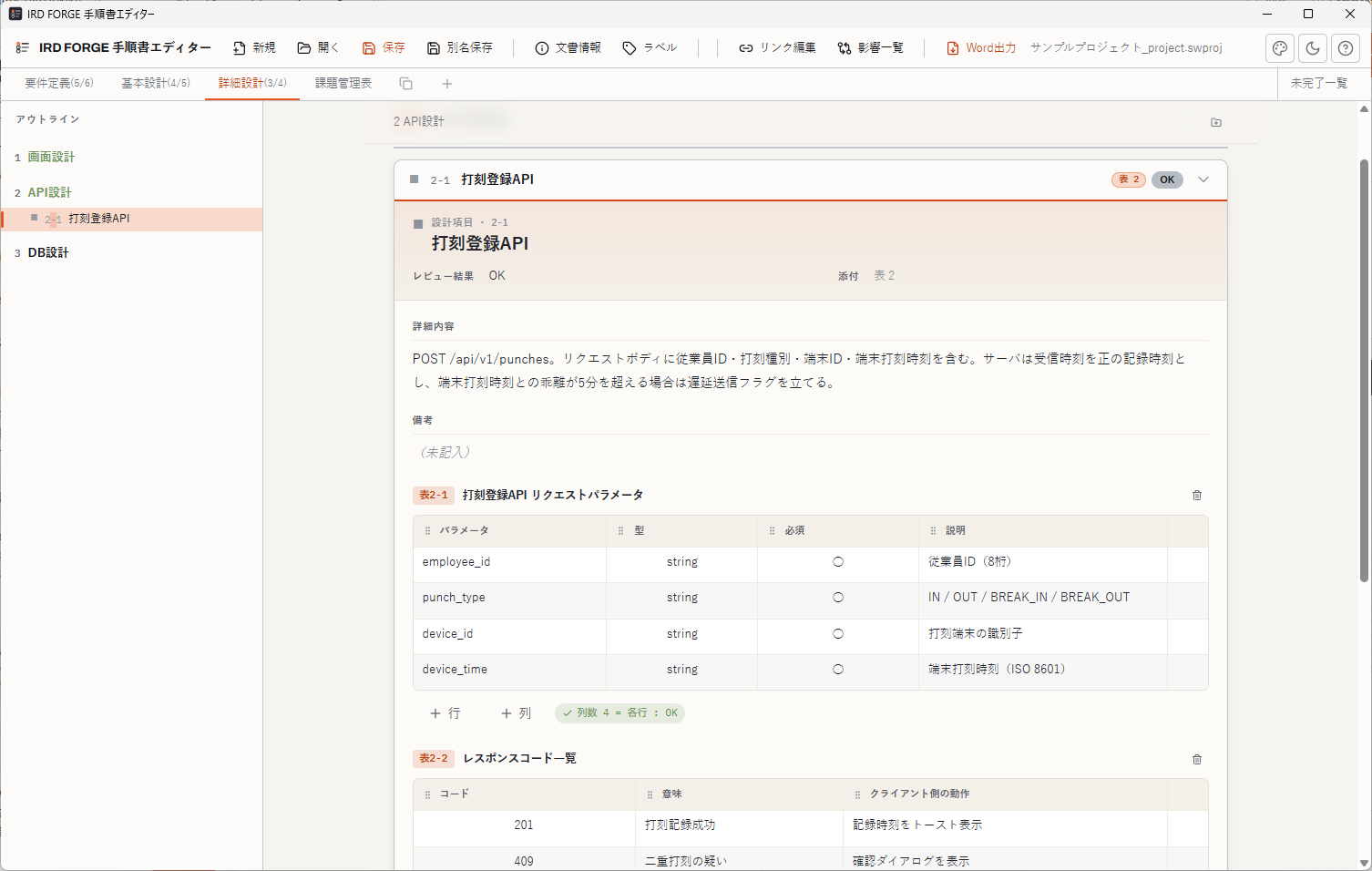This screenshot has width=1372, height=871.
Task: Export with Word出力
Action: coord(981,47)
